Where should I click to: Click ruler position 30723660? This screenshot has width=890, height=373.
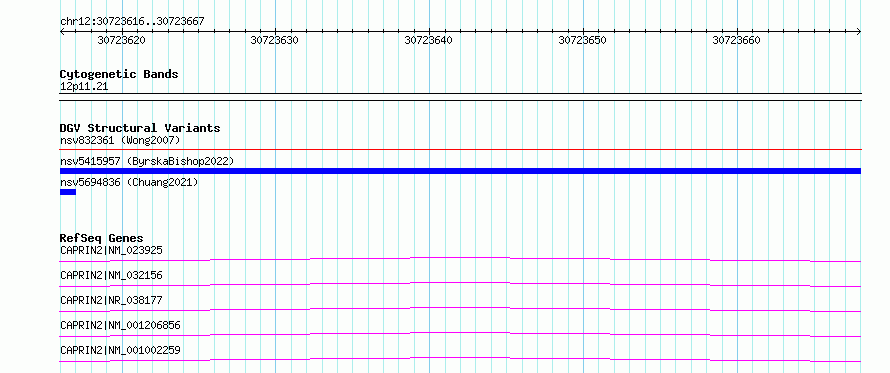(x=736, y=40)
